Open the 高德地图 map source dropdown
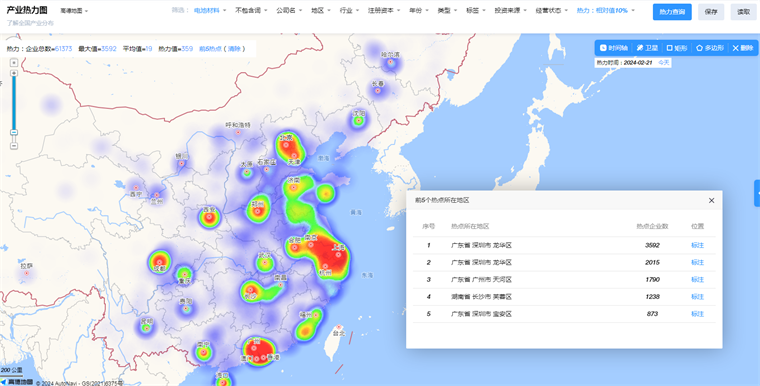The height and width of the screenshot is (386, 760). click(x=74, y=11)
